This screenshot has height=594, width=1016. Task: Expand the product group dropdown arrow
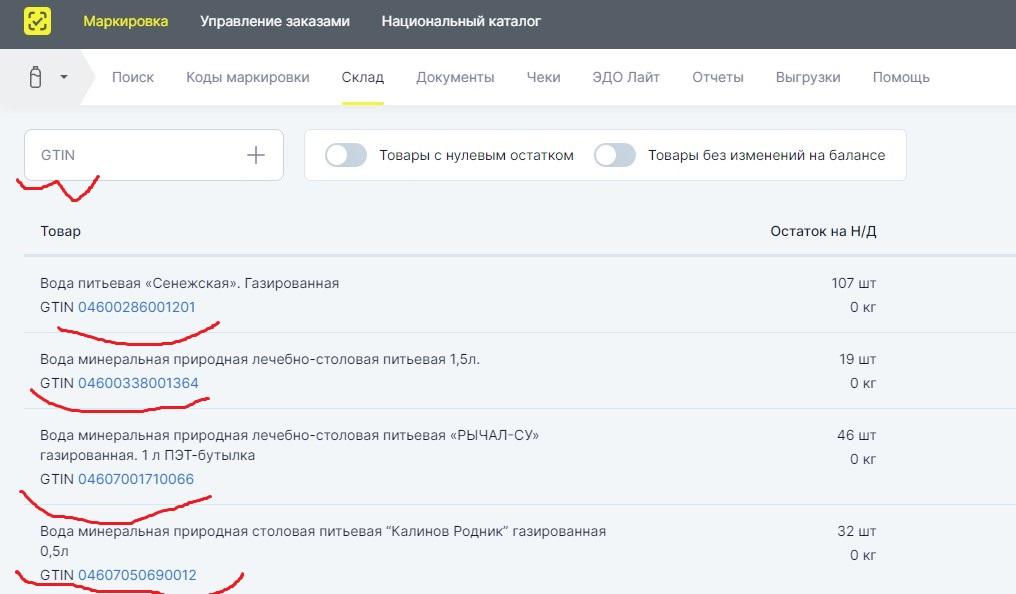(64, 77)
